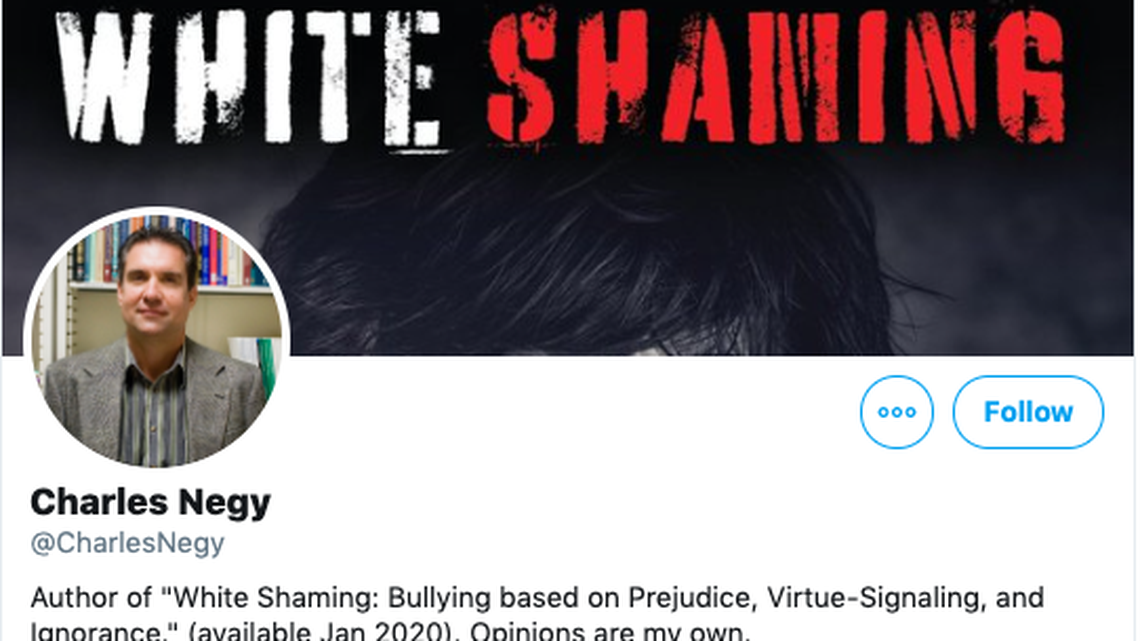
Task: Follow Charles Negy's account
Action: tap(1028, 412)
